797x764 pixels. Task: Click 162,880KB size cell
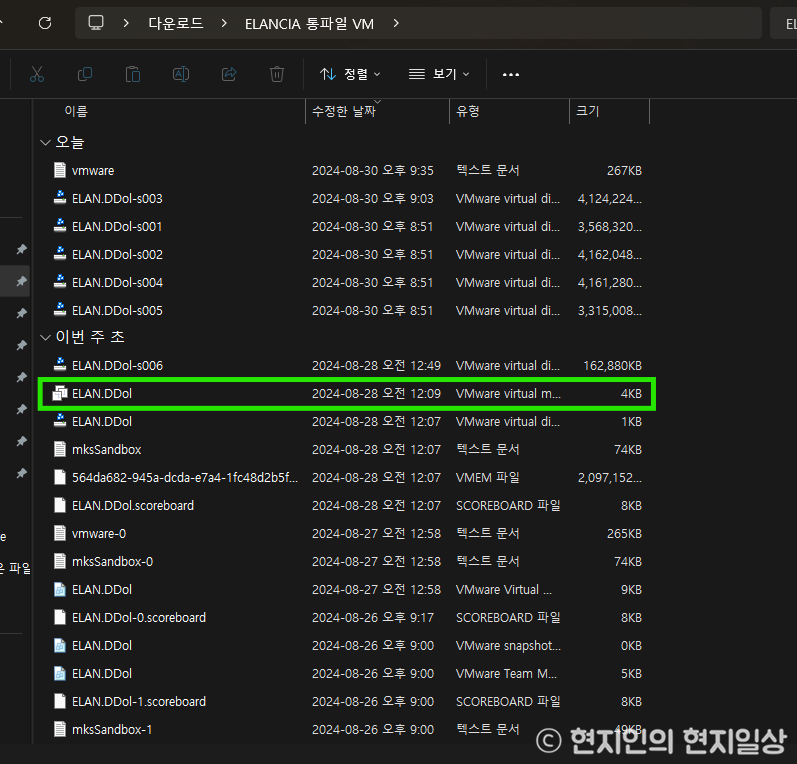612,365
